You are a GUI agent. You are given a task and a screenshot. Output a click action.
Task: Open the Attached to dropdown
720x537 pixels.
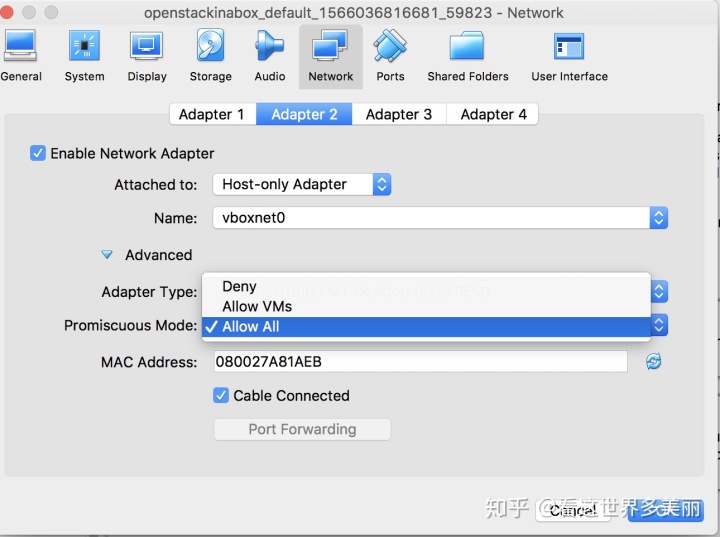coord(302,184)
